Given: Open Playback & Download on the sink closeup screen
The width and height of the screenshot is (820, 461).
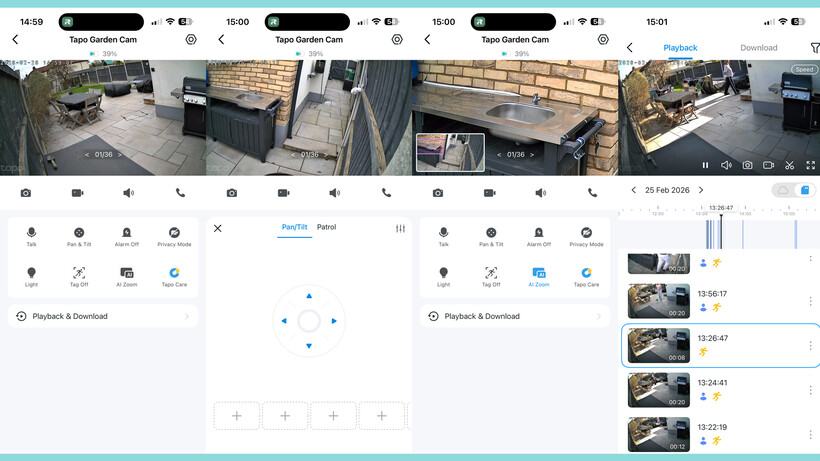Looking at the screenshot, I should coord(515,316).
